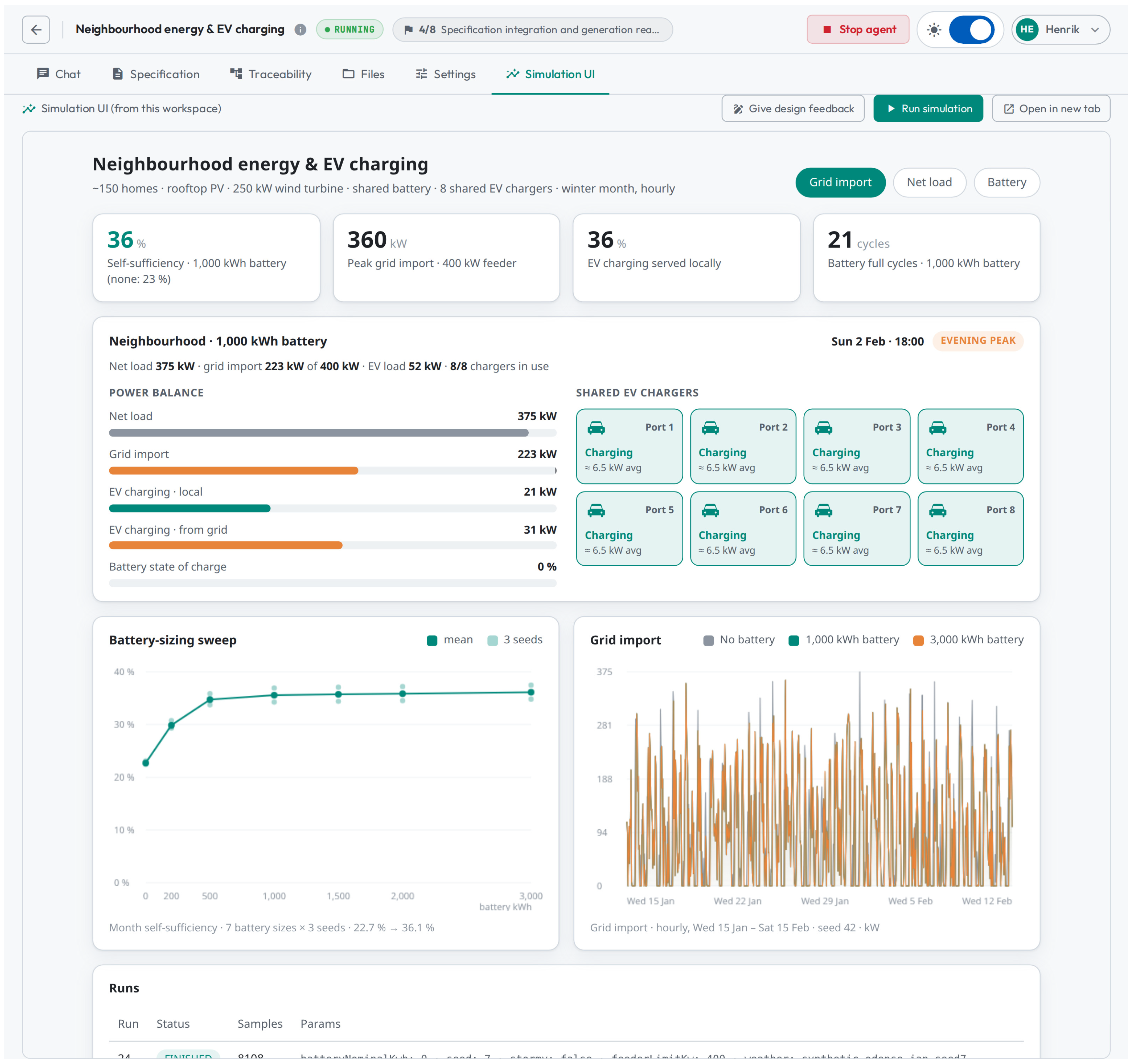
Task: Click the sun theme icon
Action: [934, 30]
